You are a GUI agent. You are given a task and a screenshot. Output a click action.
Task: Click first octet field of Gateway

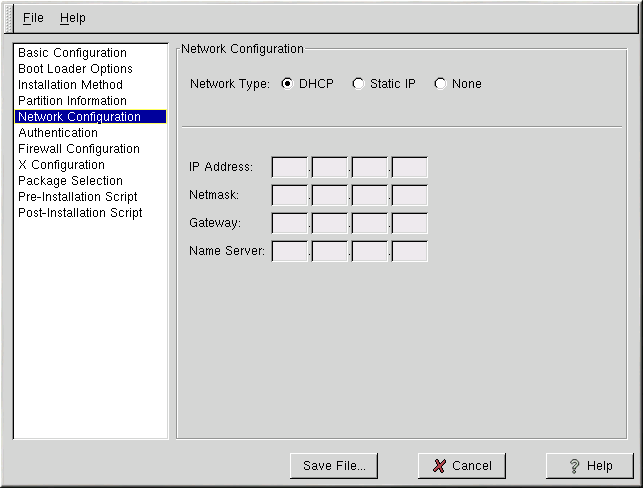click(289, 223)
